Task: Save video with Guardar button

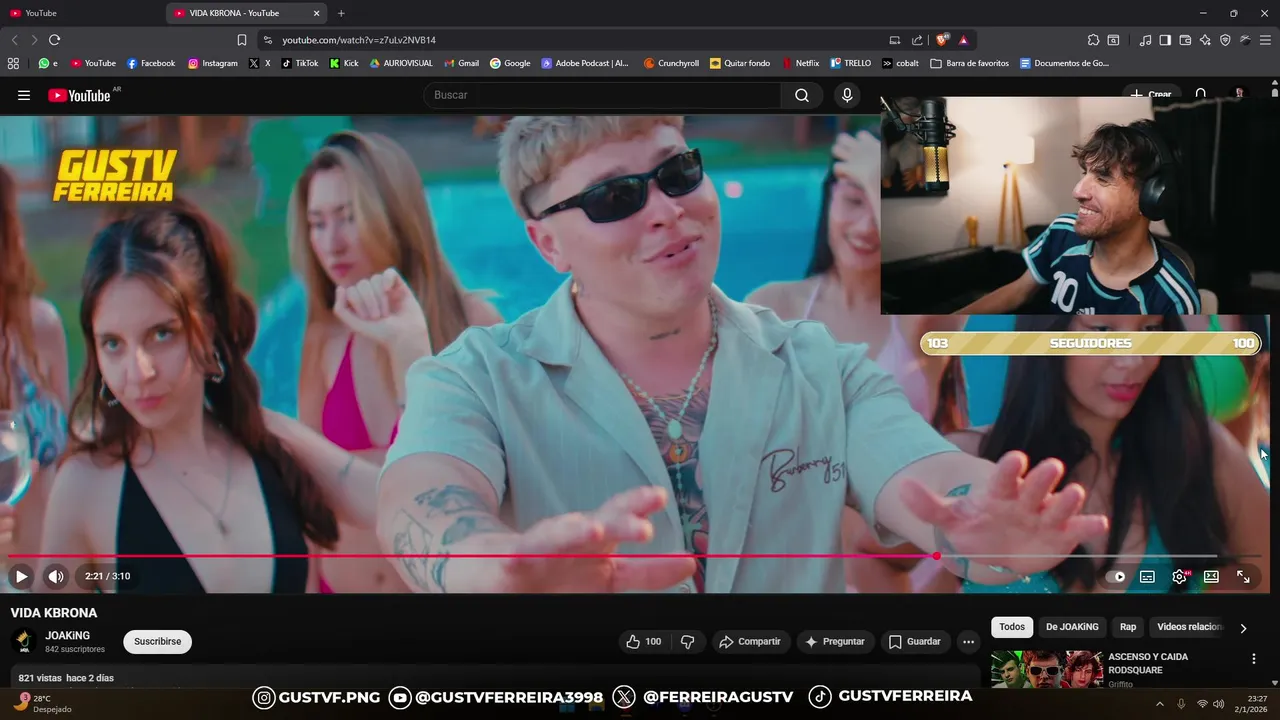Action: pyautogui.click(x=915, y=642)
